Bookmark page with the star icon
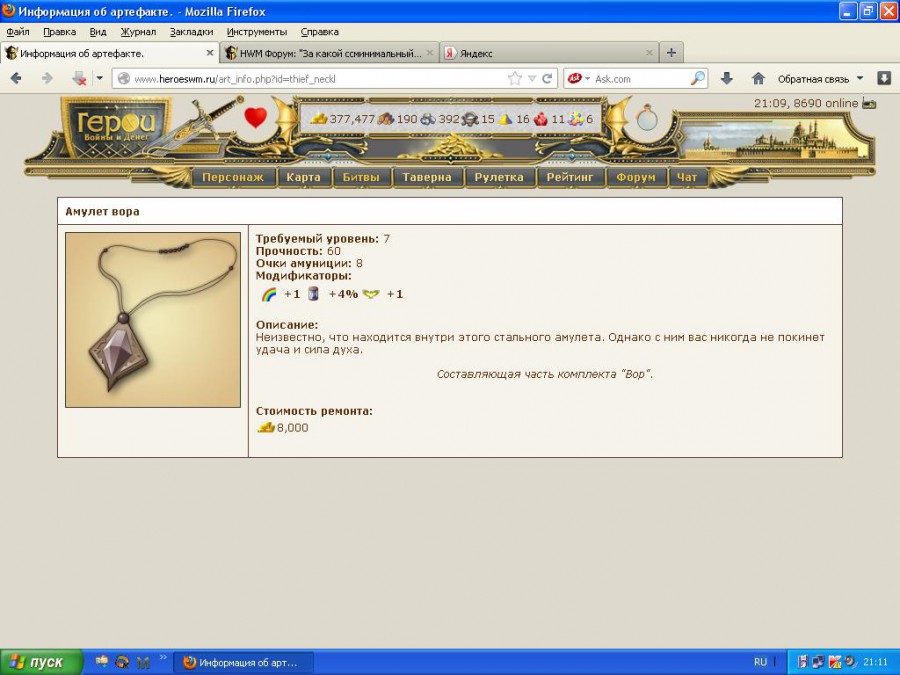 pos(515,78)
